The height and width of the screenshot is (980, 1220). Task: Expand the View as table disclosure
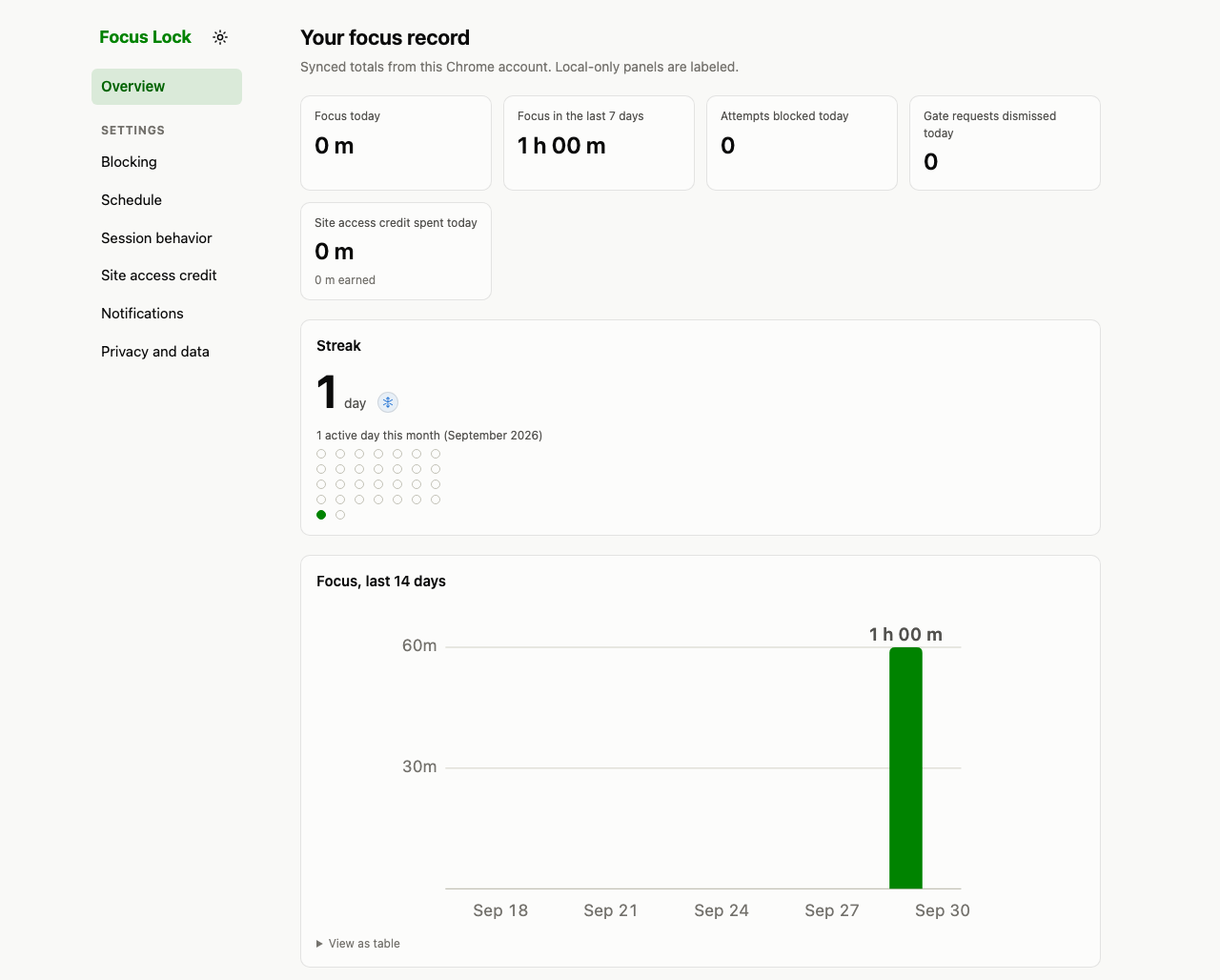(x=358, y=944)
